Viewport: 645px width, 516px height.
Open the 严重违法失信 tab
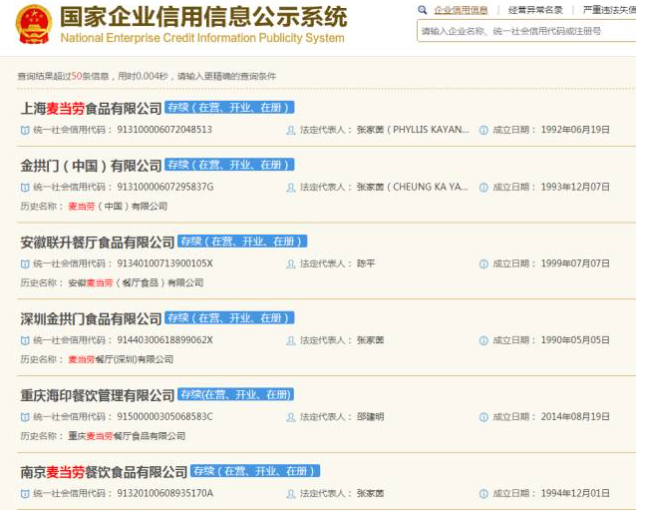pyautogui.click(x=608, y=10)
